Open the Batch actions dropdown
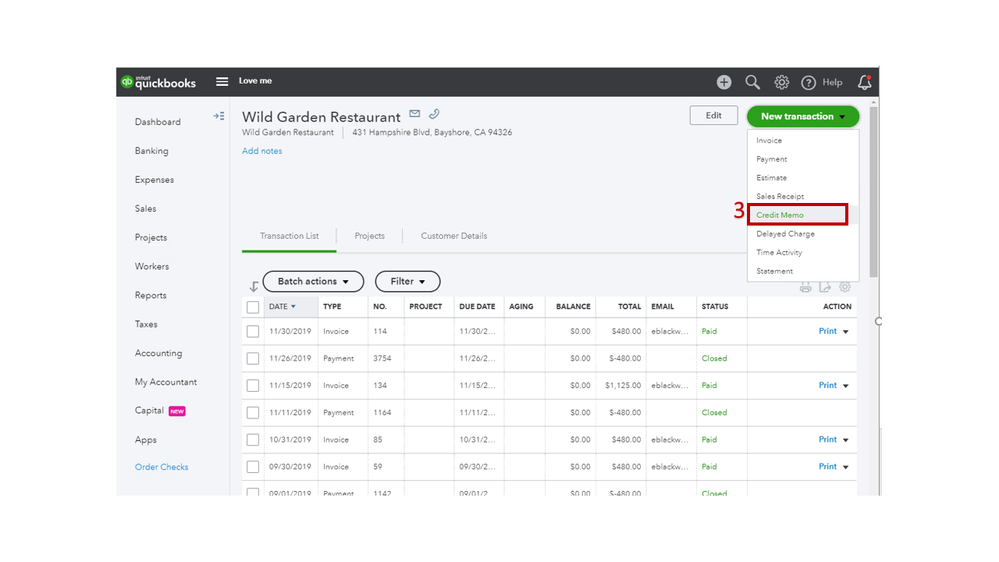This screenshot has width=999, height=562. point(313,281)
